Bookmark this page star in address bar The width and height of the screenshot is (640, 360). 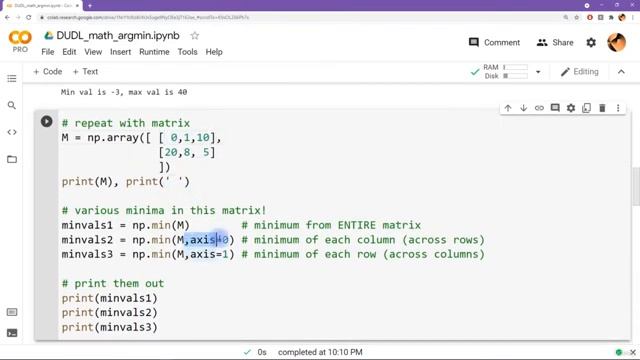(576, 17)
